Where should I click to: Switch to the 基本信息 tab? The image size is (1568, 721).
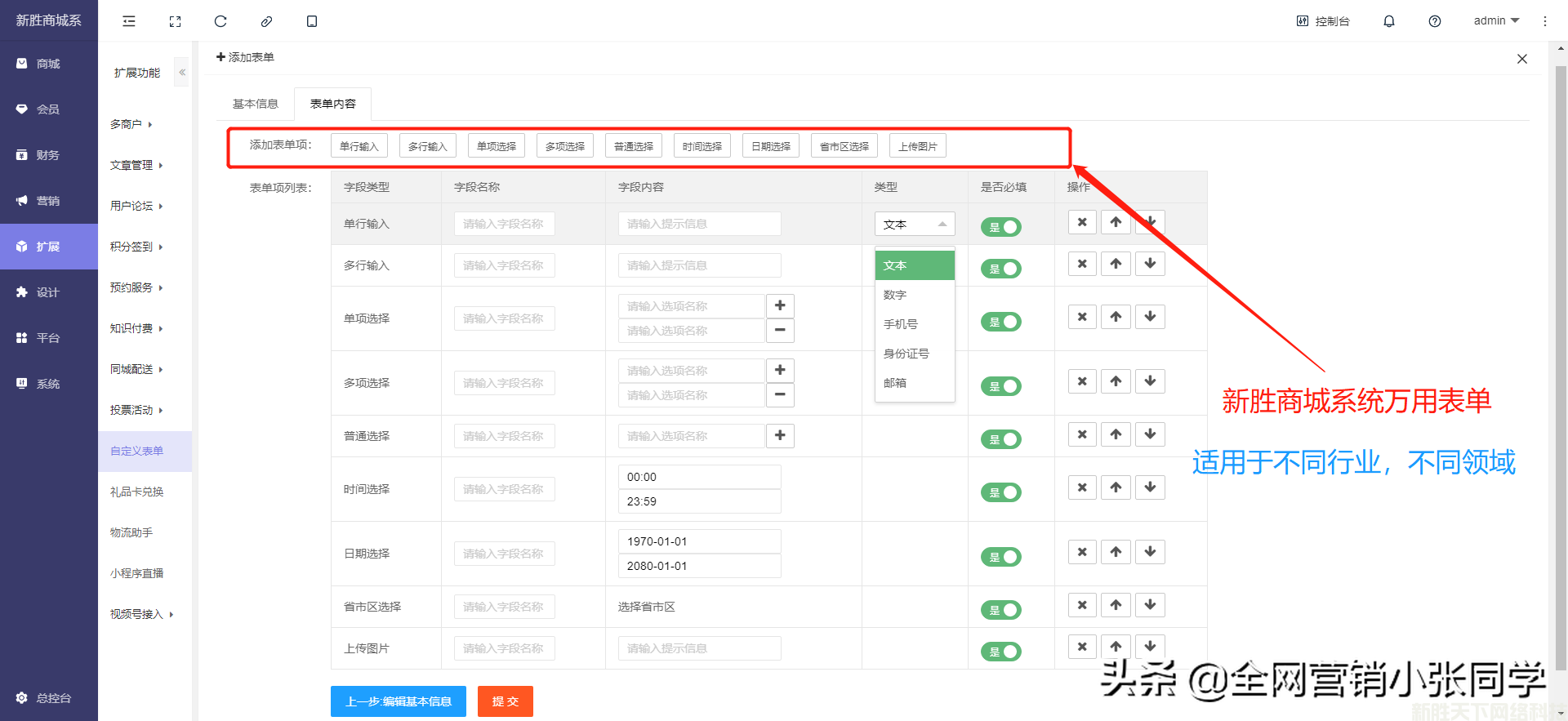[x=256, y=104]
